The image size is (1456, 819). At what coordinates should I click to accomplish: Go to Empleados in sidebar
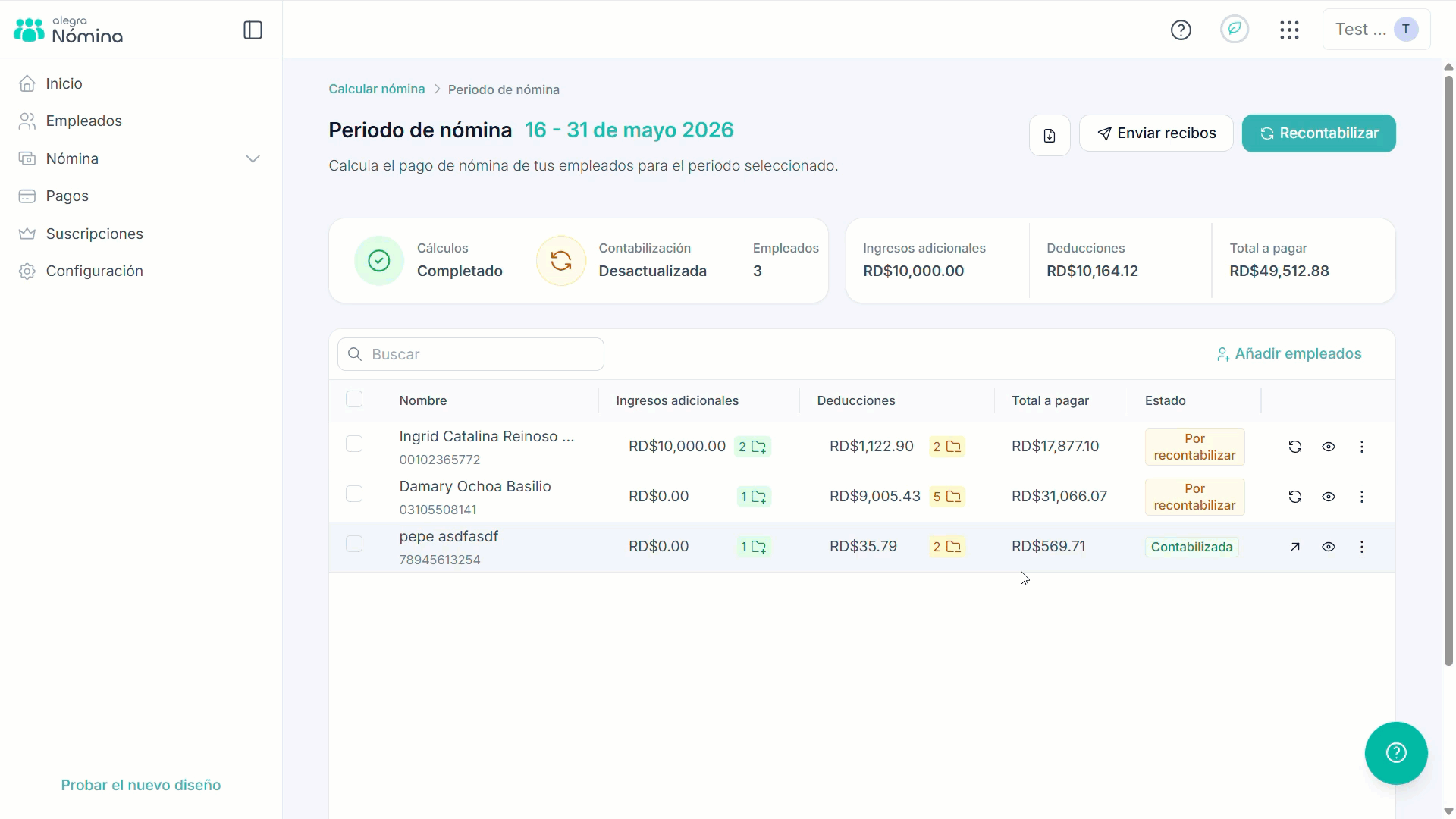[x=84, y=121]
